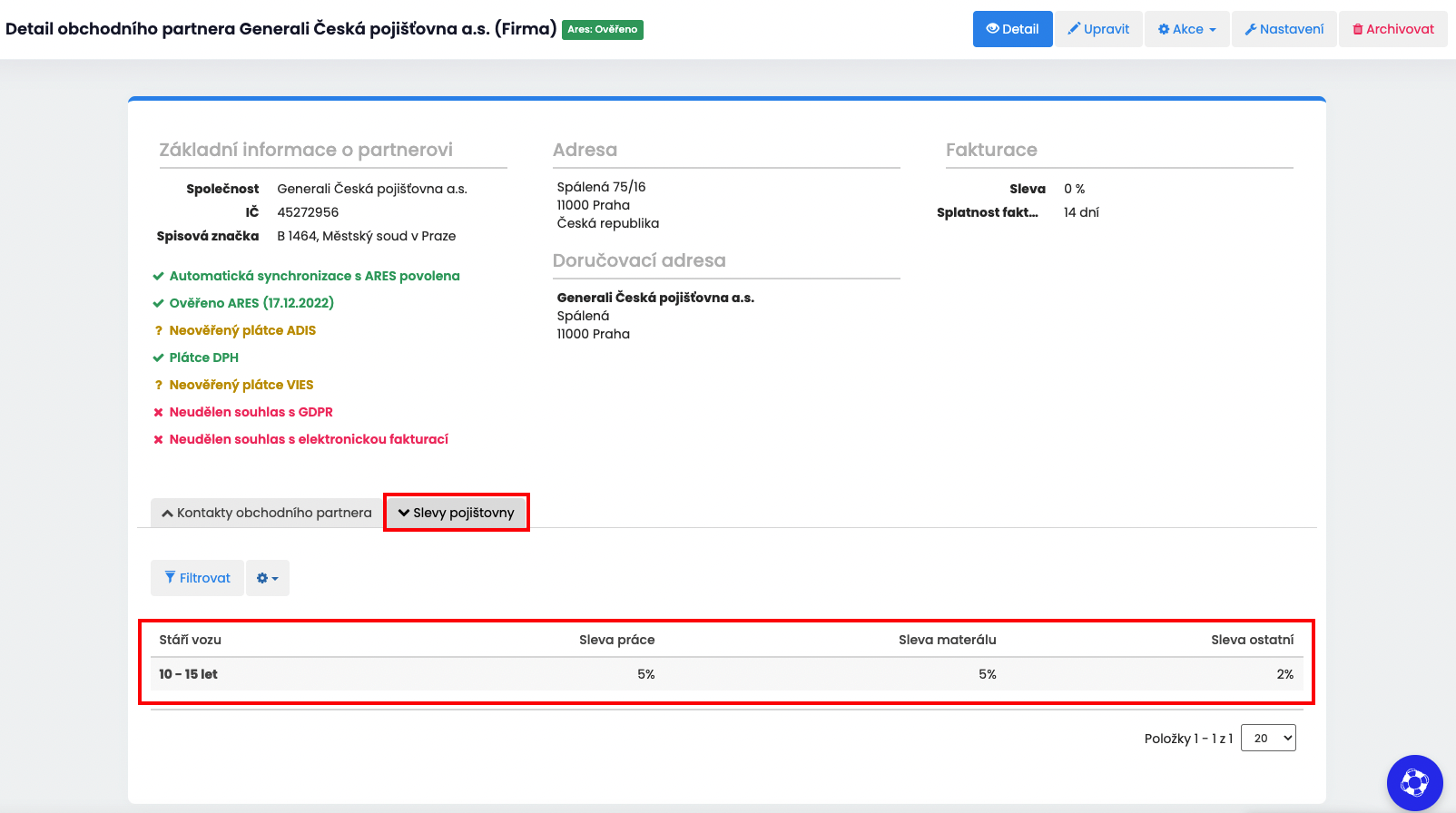Viewport: 1456px width, 813px height.
Task: Click the Sleva value 0 %
Action: tap(1074, 189)
